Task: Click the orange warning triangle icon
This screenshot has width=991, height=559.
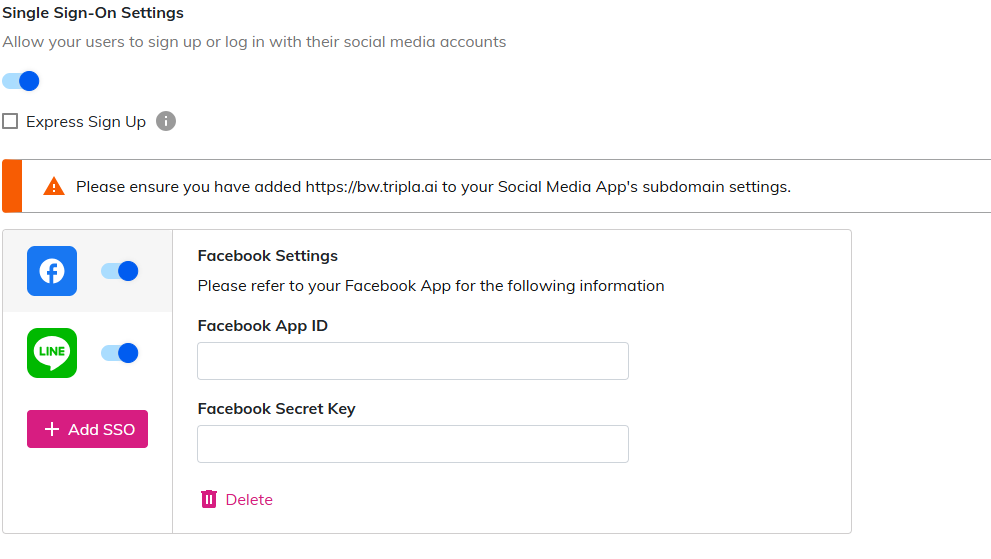Action: click(54, 187)
